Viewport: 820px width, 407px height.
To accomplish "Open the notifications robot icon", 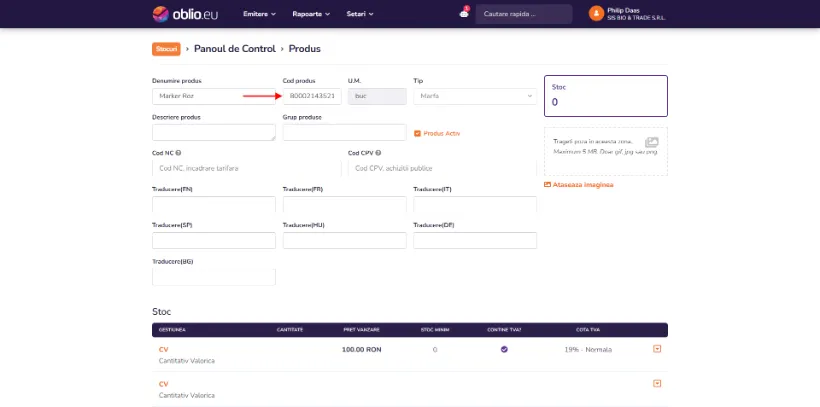I will click(464, 14).
